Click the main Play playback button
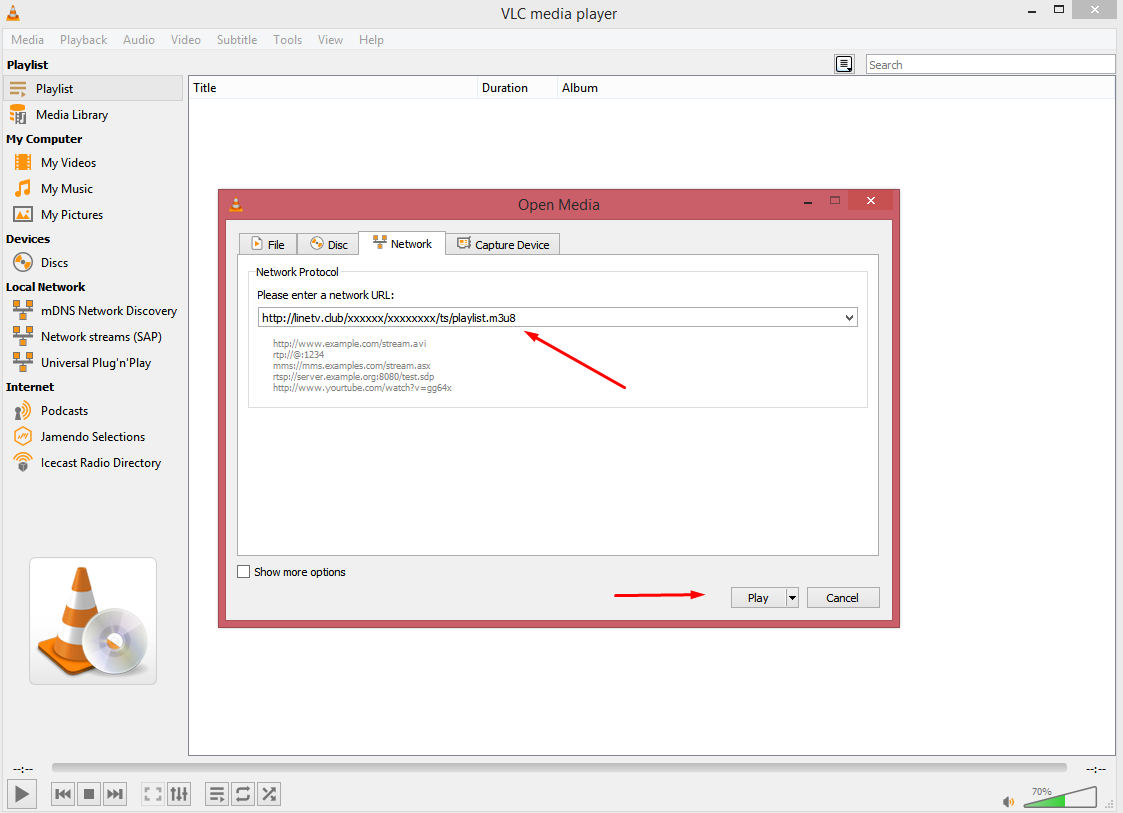Image resolution: width=1123 pixels, height=813 pixels. coord(21,794)
